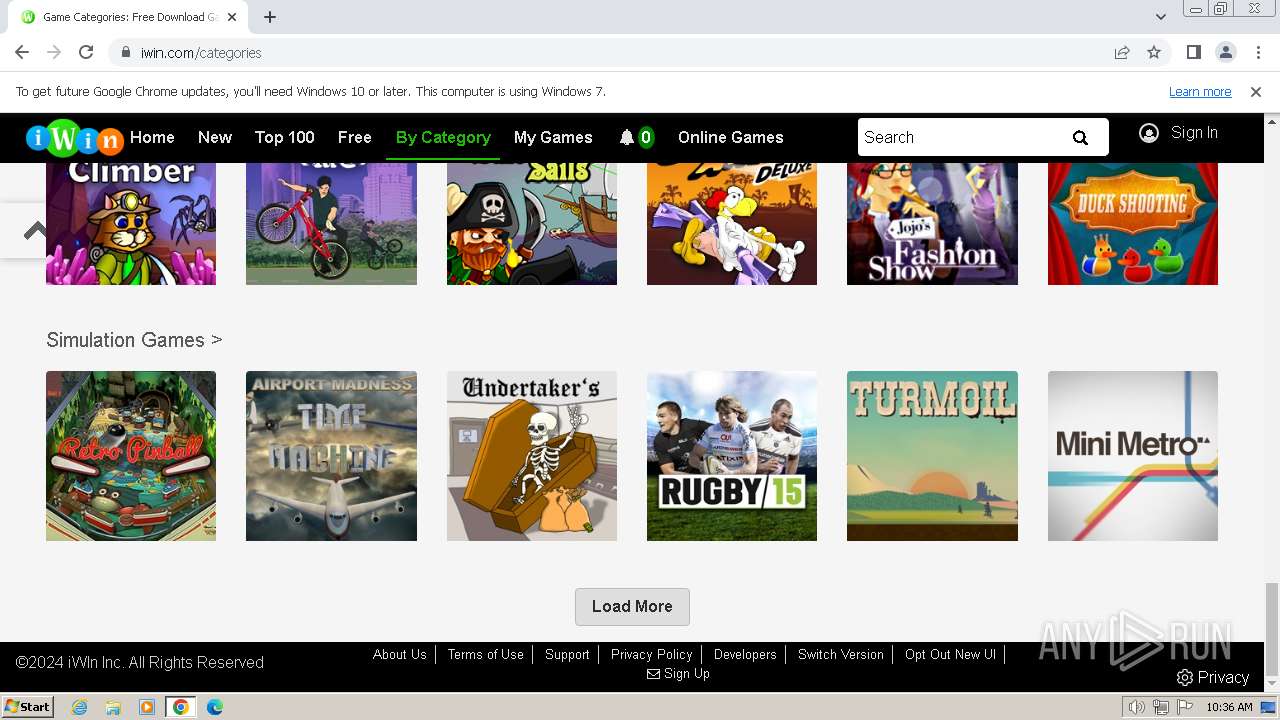Open the Support footer link

(x=567, y=655)
